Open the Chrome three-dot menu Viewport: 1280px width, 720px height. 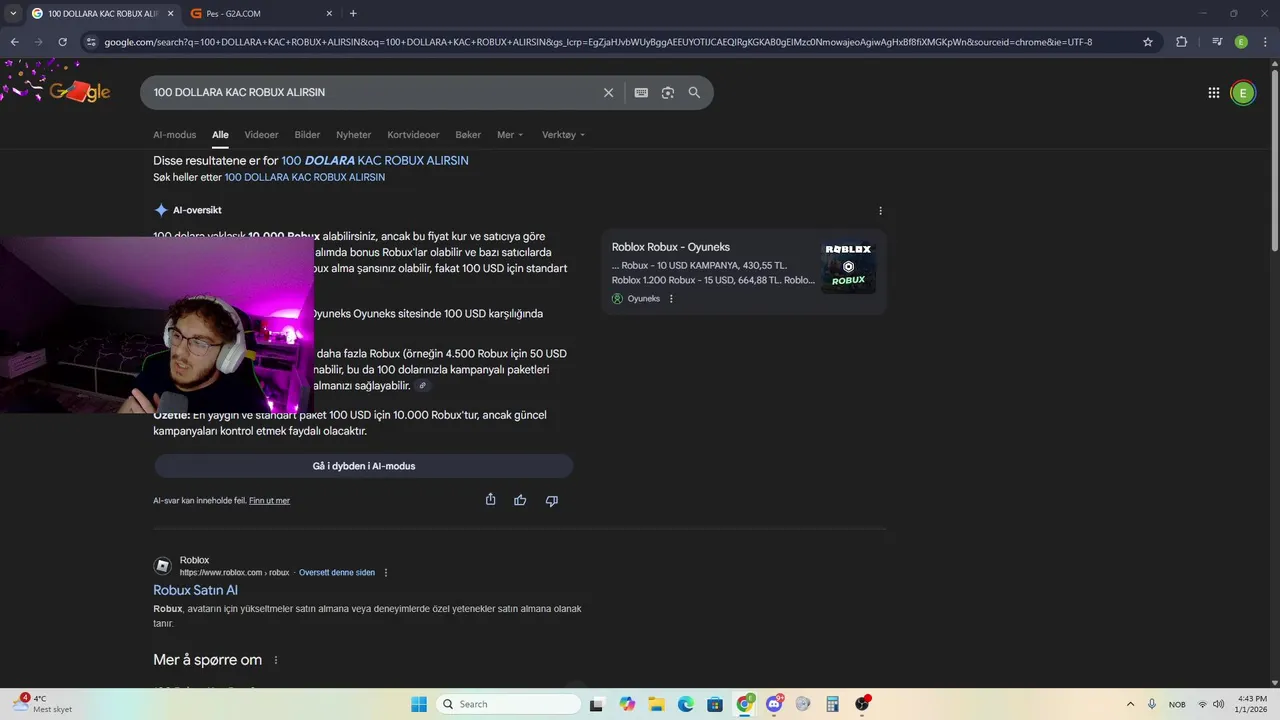coord(1265,42)
